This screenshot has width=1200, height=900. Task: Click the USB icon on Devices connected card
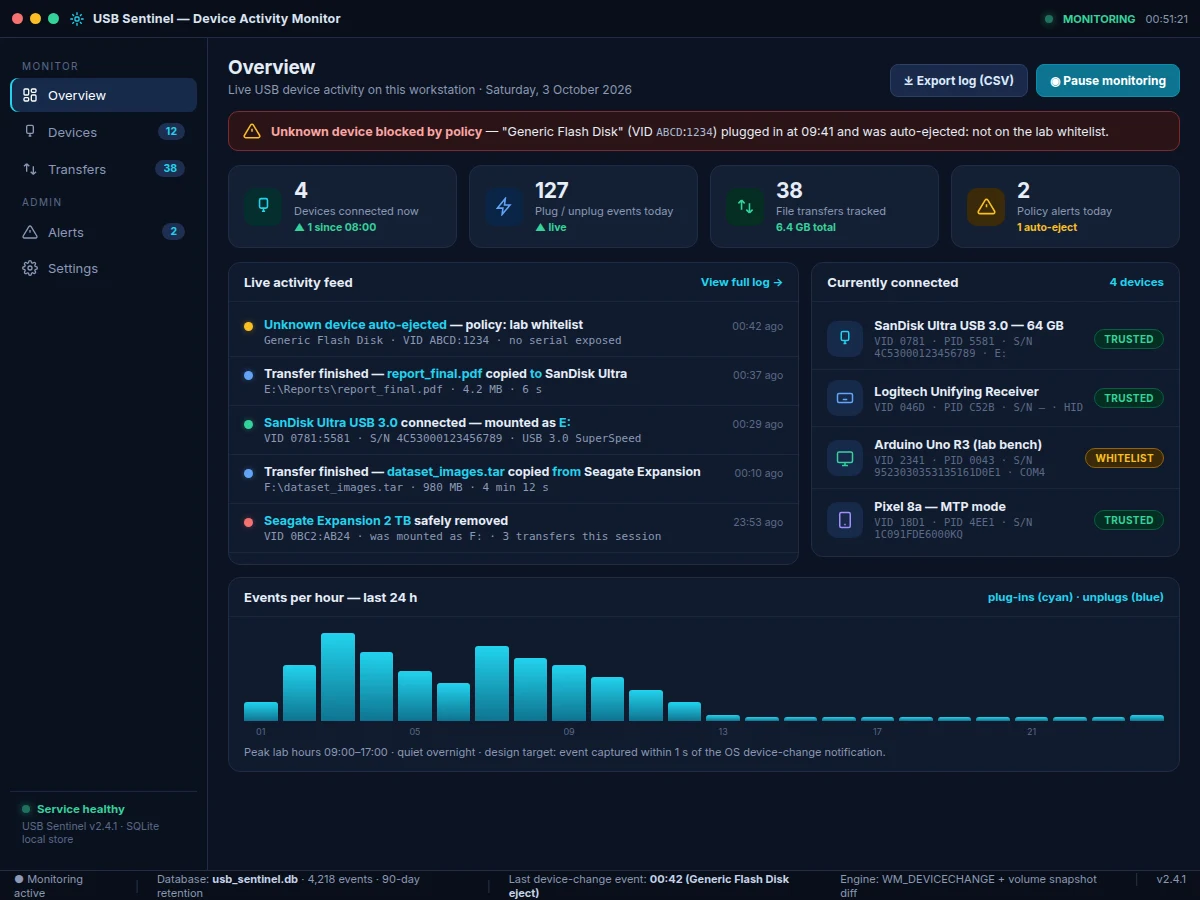[263, 206]
